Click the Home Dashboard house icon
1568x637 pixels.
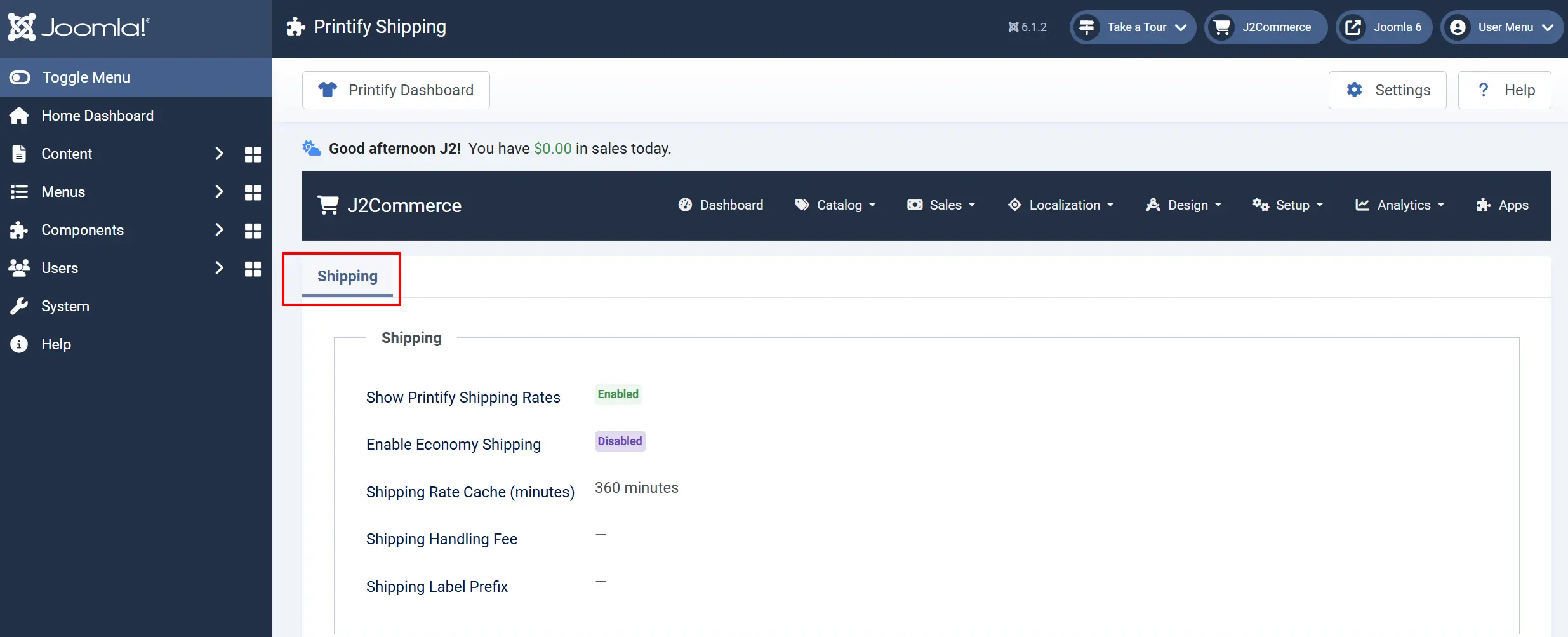tap(19, 116)
